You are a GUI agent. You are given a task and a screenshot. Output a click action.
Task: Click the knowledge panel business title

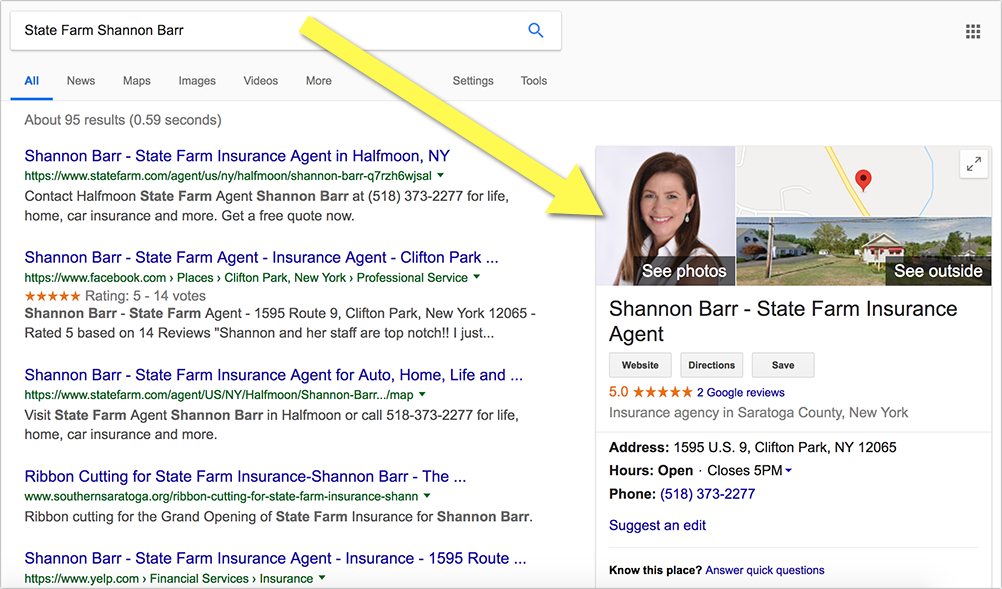click(783, 321)
